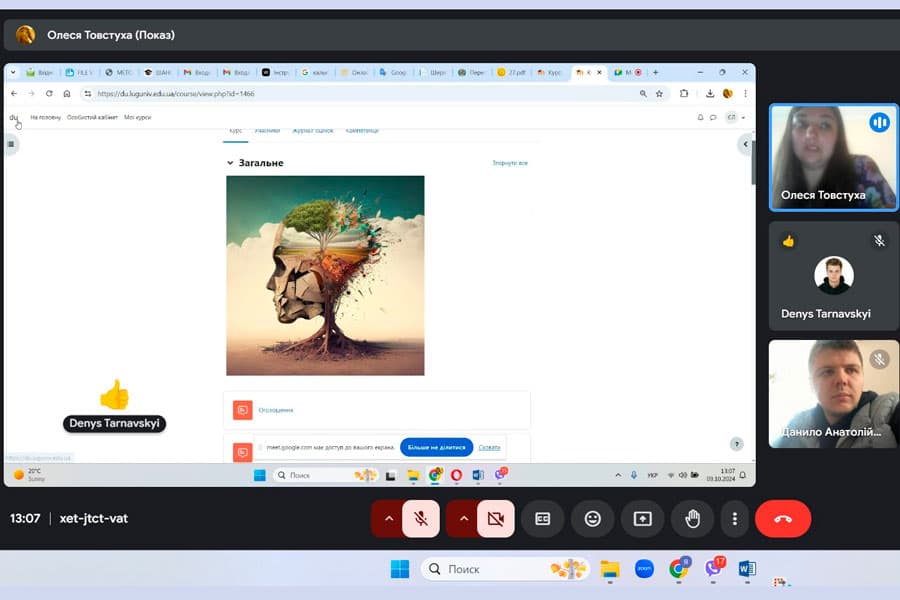The width and height of the screenshot is (900, 600).
Task: Click the present screen icon
Action: coord(642,519)
